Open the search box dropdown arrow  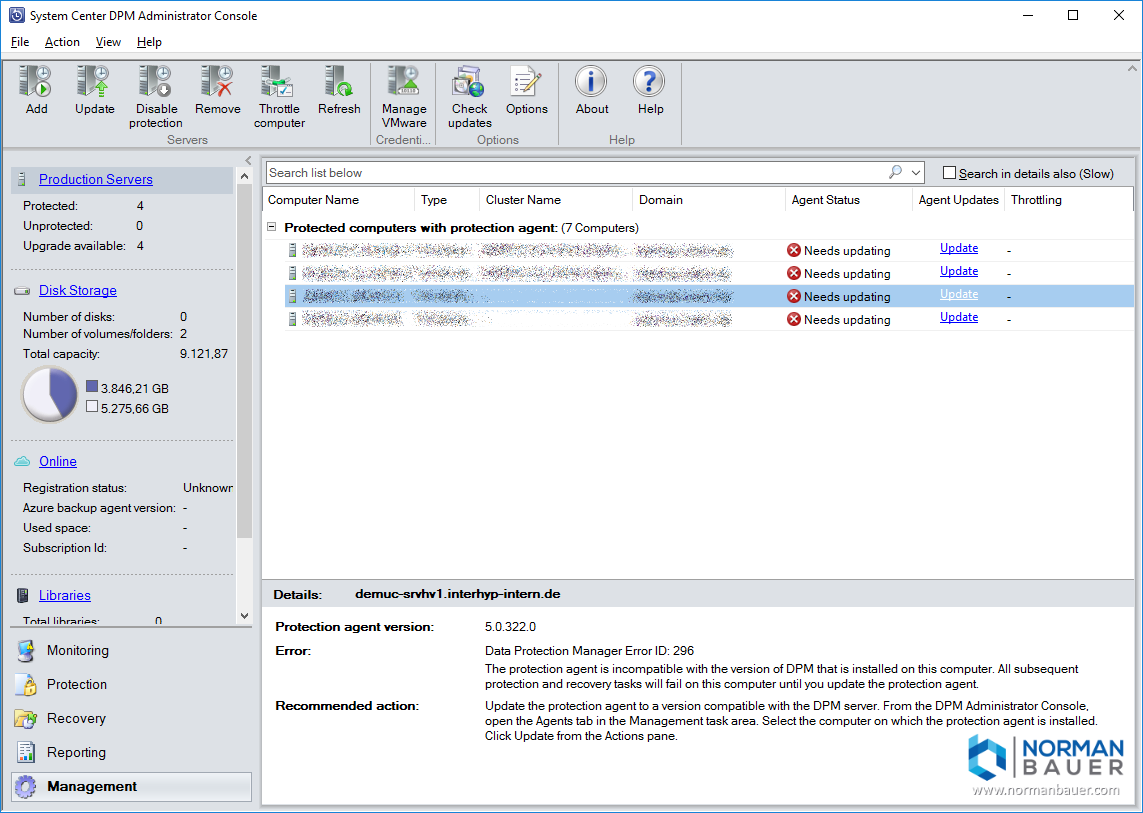(x=916, y=173)
